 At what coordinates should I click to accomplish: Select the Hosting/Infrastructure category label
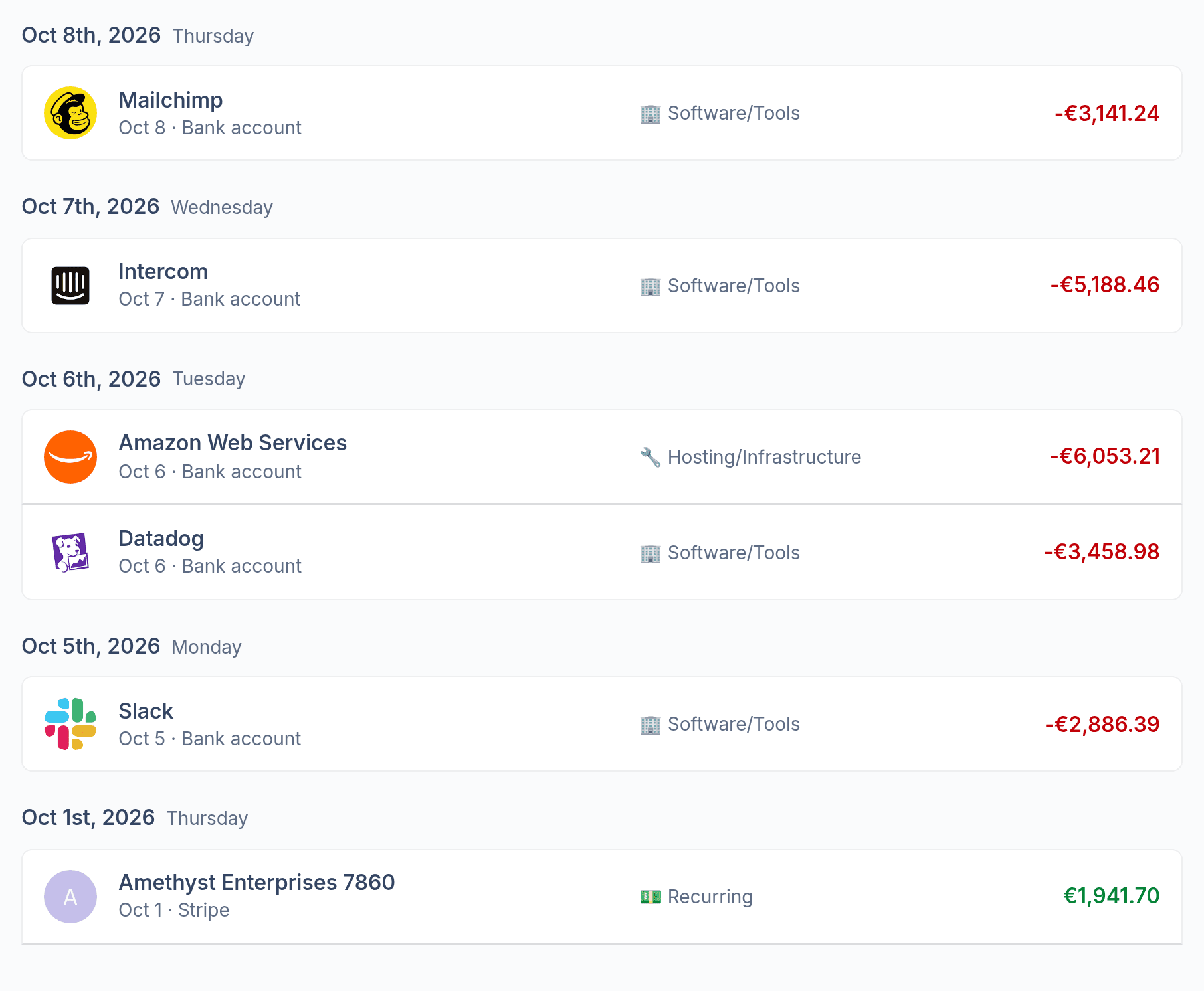tap(764, 458)
